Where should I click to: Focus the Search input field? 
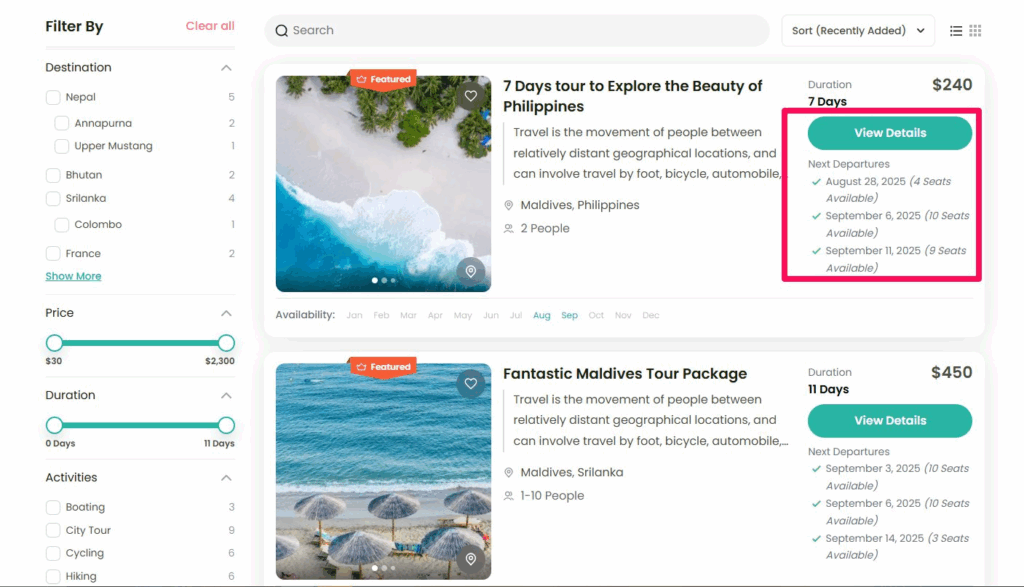click(x=520, y=31)
